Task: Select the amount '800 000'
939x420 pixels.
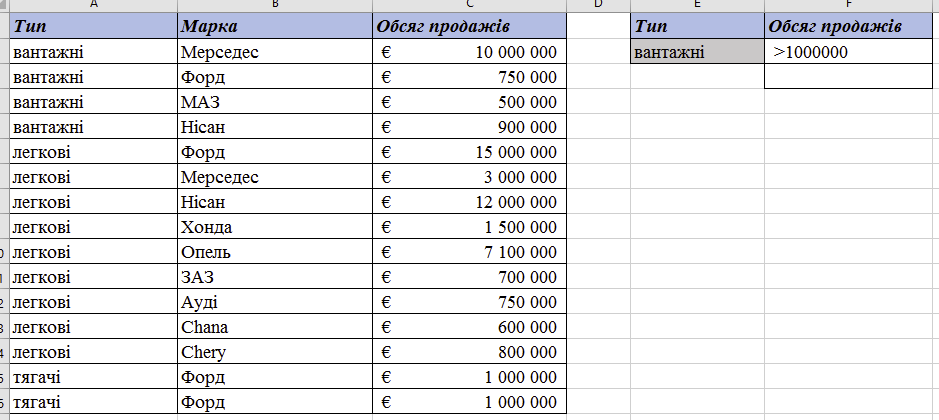Action: click(x=469, y=352)
